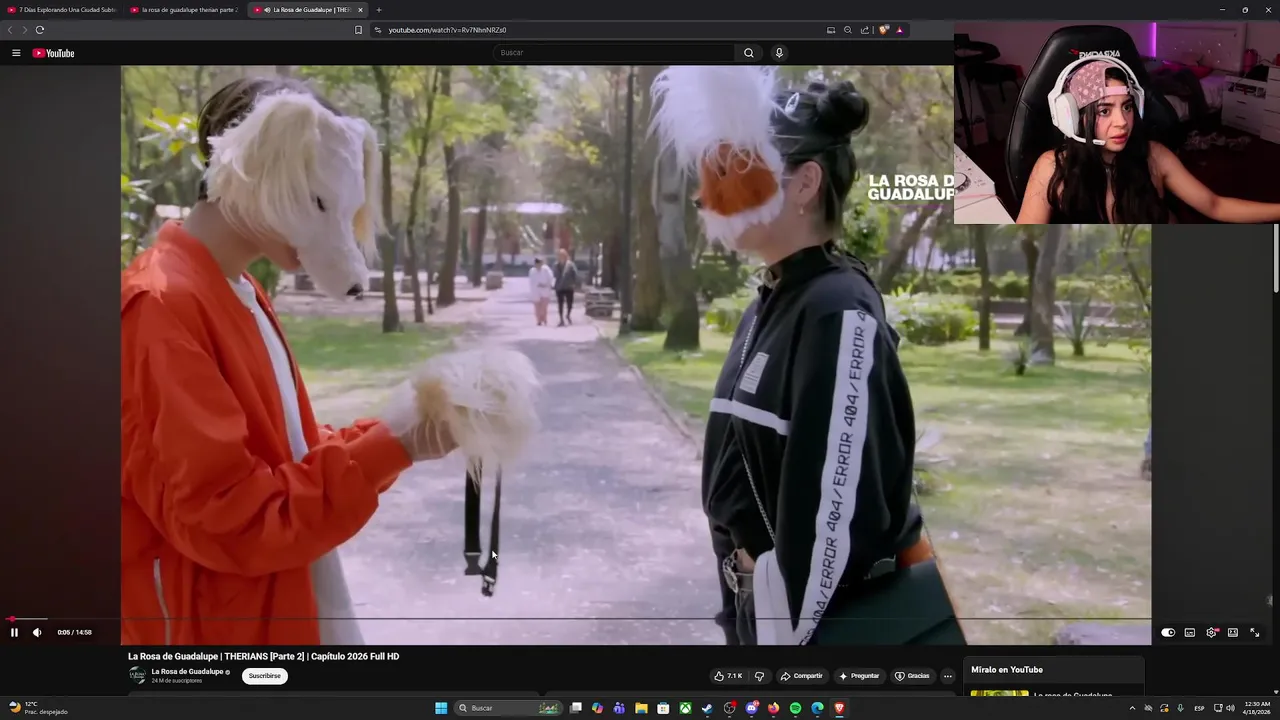
Task: Open the 12:30 AM clock and calendar
Action: (1257, 708)
